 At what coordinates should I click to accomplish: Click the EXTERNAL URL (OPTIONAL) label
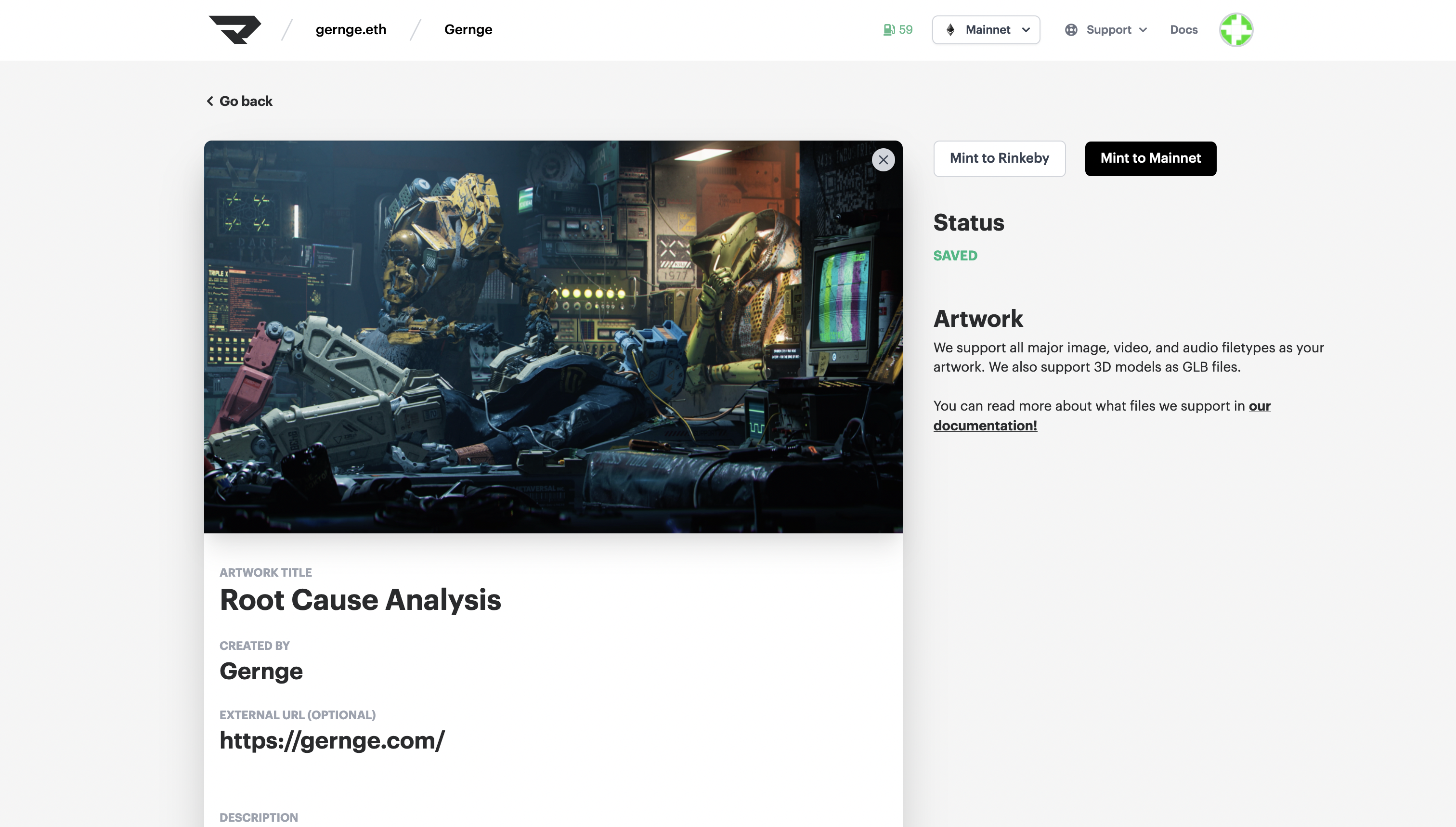(297, 715)
